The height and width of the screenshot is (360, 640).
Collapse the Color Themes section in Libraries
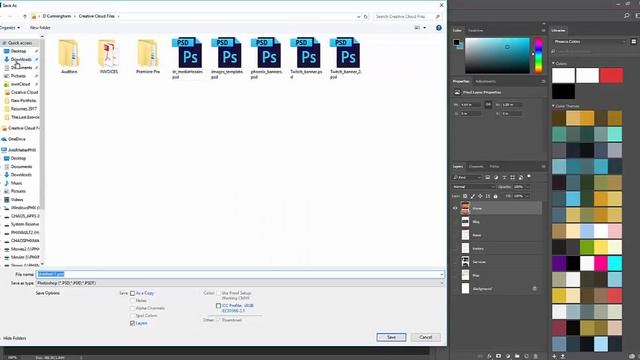coord(553,106)
